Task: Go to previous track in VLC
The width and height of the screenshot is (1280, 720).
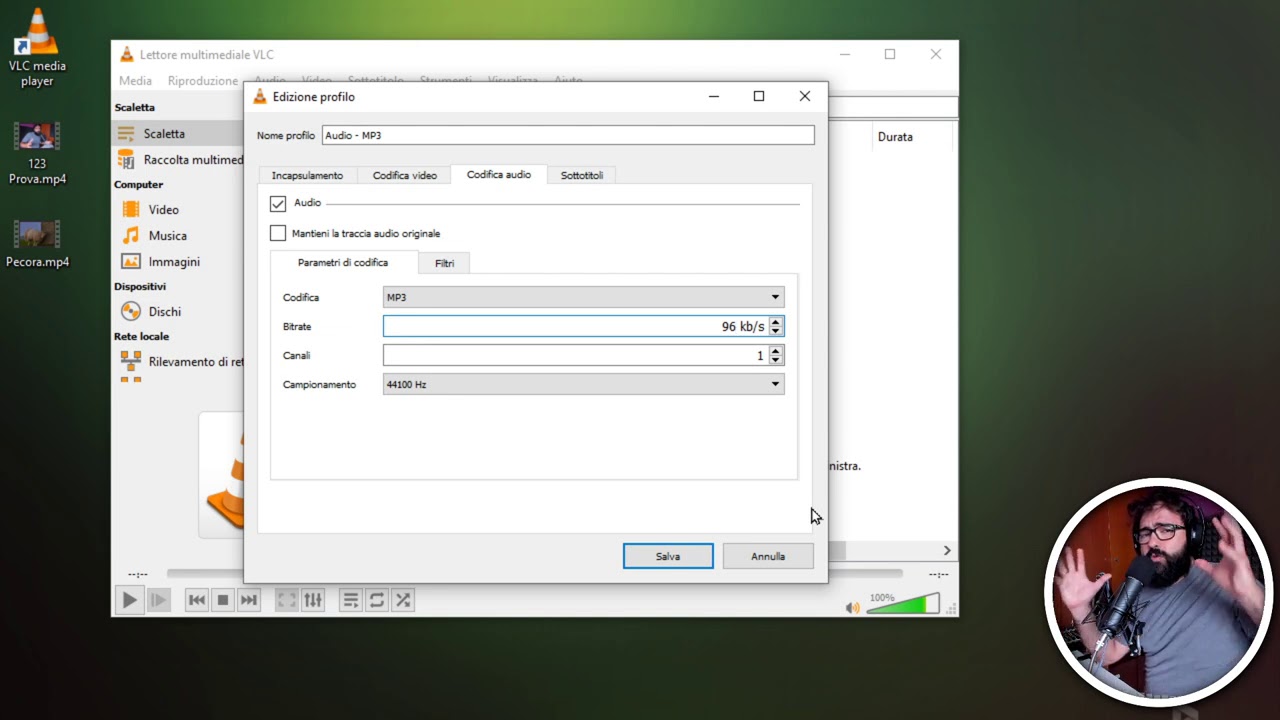Action: pyautogui.click(x=197, y=600)
